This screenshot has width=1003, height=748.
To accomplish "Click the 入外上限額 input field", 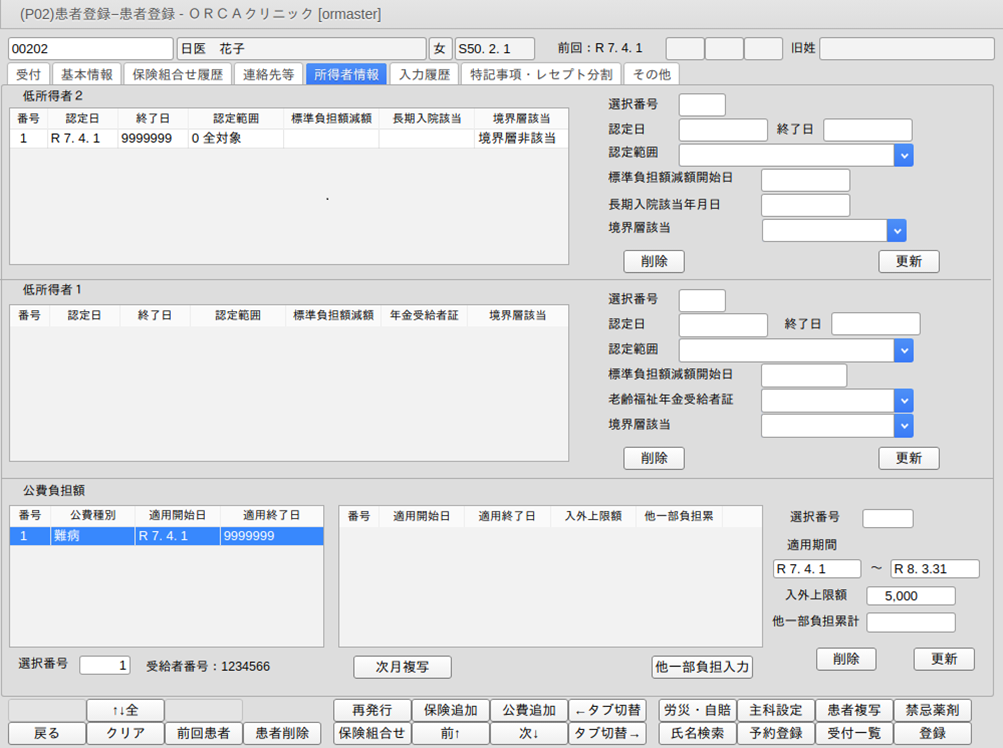I will click(910, 596).
